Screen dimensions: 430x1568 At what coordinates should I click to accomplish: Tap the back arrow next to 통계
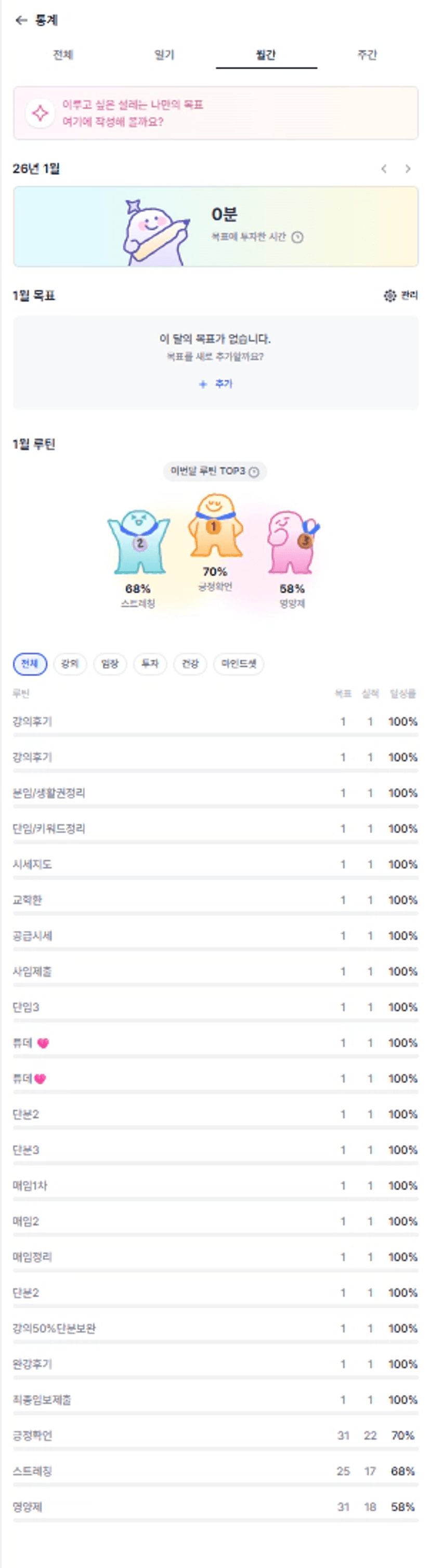point(21,20)
